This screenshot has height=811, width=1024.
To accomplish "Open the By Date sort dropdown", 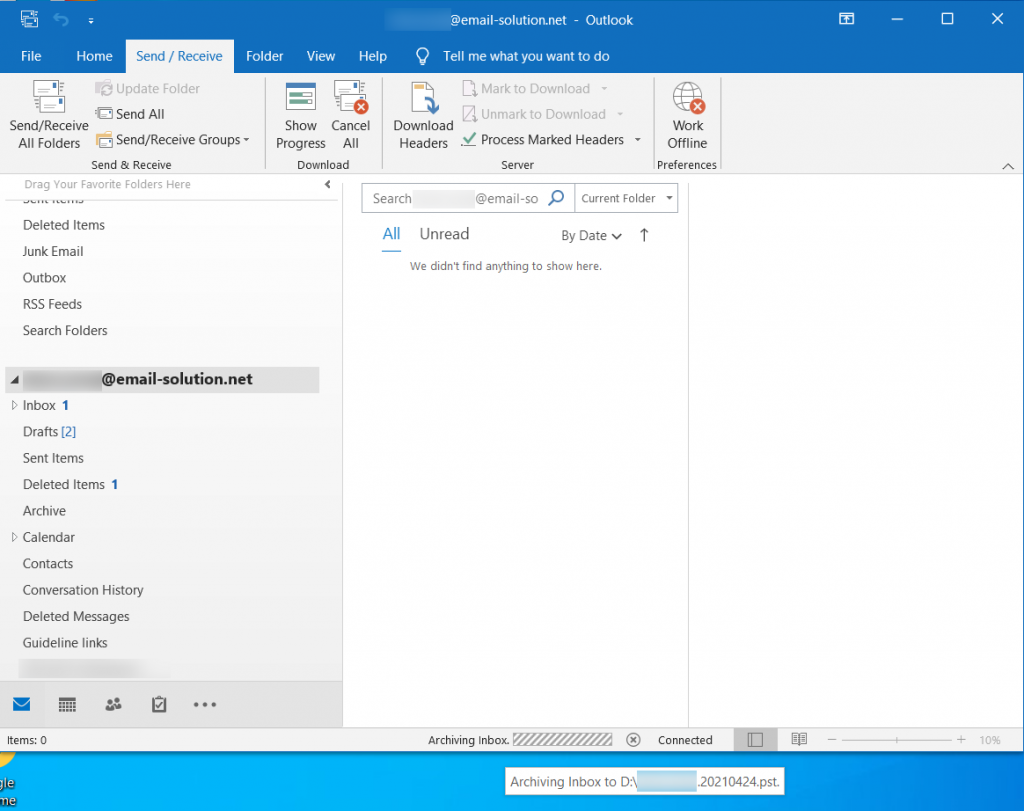I will (591, 236).
